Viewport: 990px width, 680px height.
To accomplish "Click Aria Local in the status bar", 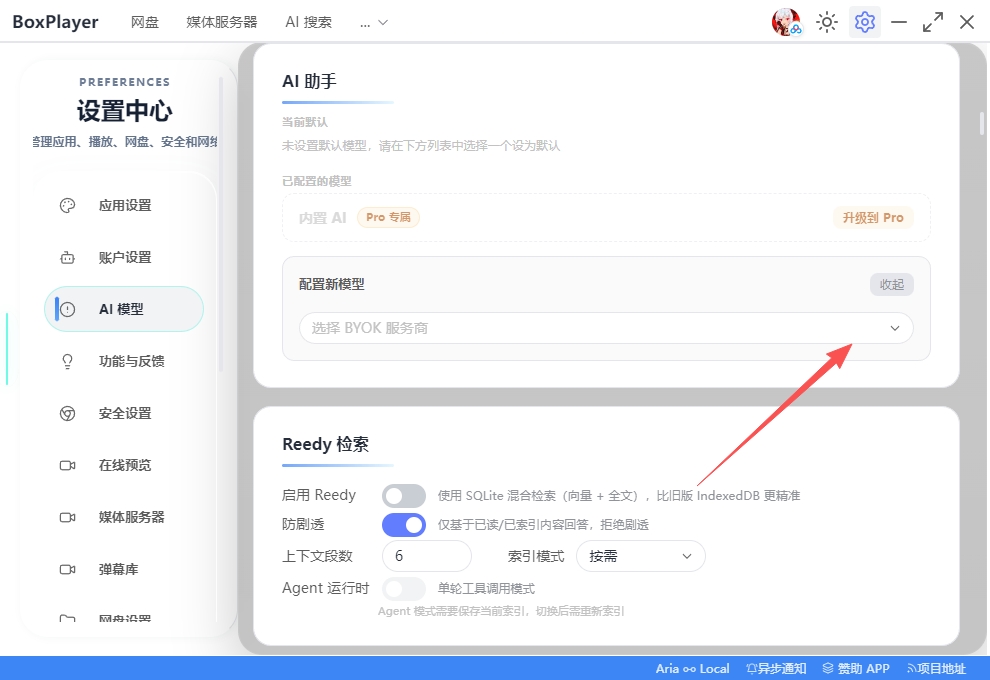I will coord(692,669).
